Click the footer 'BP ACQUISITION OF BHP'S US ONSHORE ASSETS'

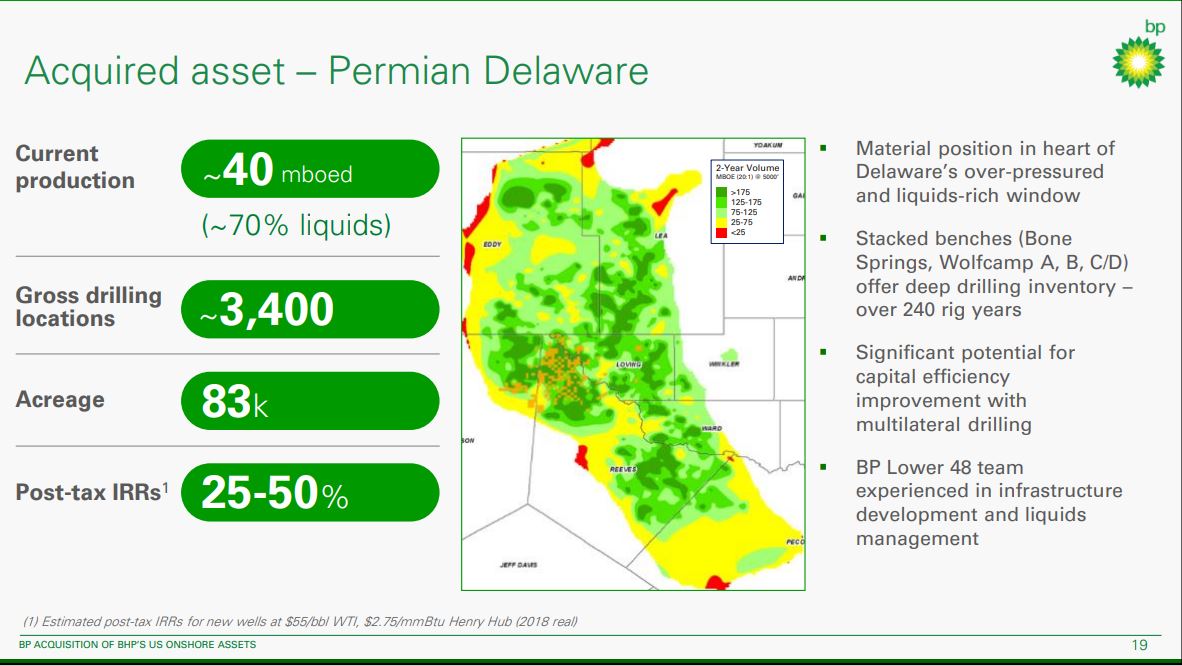[137, 645]
